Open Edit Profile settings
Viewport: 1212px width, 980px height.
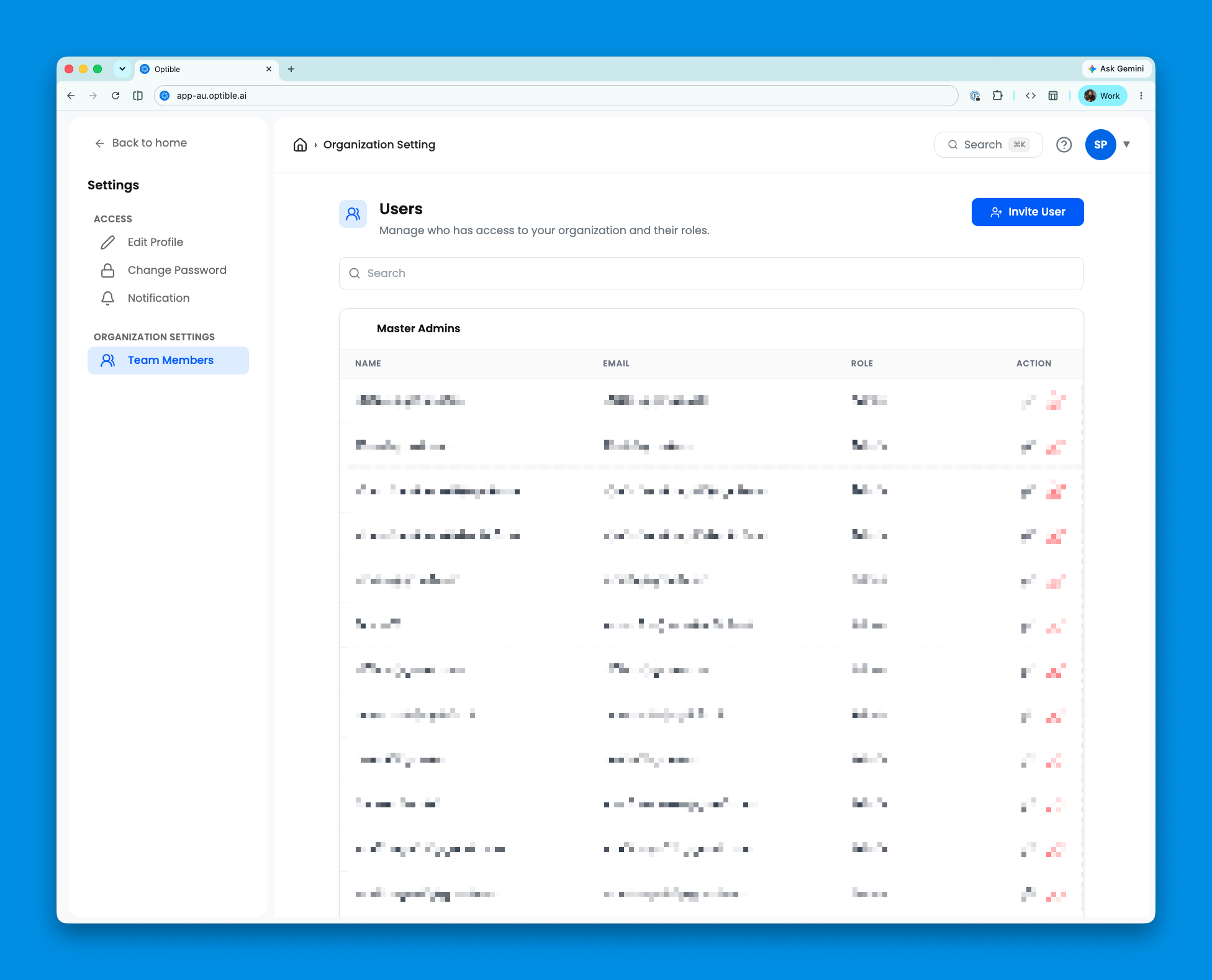[155, 242]
